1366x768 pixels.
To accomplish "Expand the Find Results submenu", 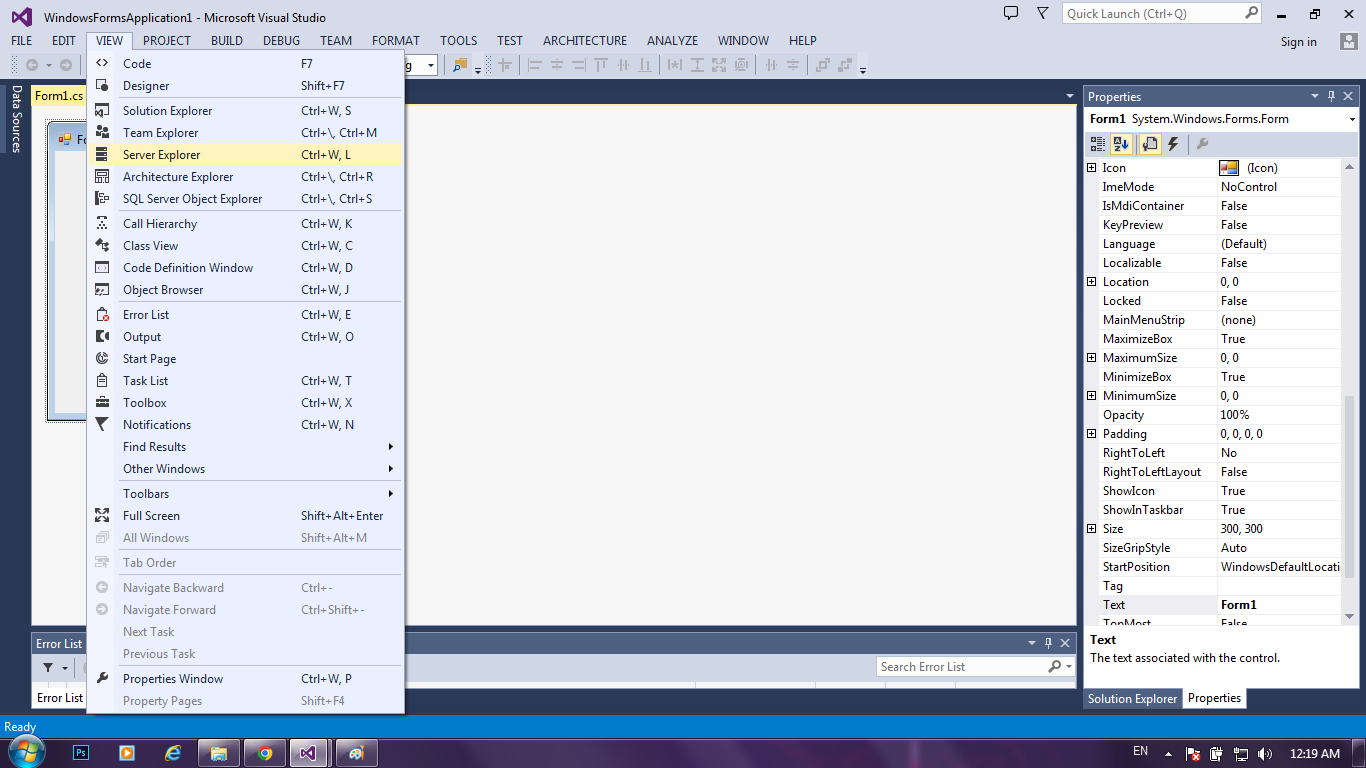I will coord(245,447).
